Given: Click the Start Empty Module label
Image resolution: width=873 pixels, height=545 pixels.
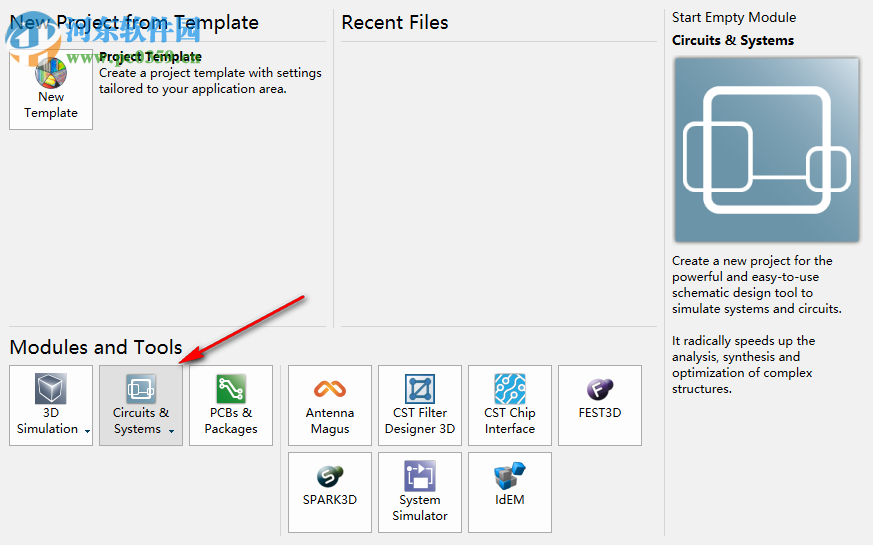Looking at the screenshot, I should pyautogui.click(x=734, y=17).
